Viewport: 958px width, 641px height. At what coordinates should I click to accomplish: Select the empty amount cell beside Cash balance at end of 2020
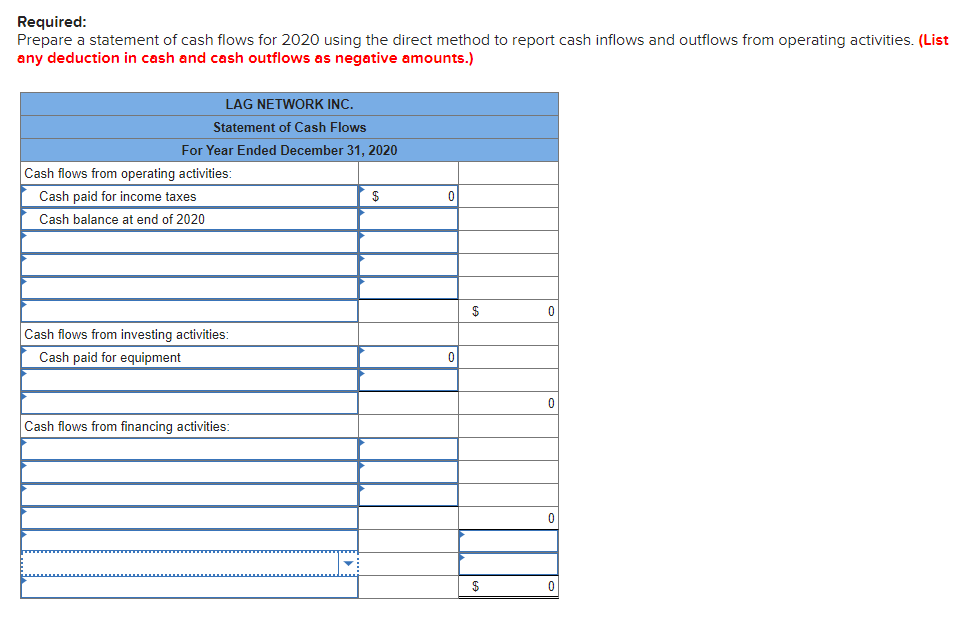point(407,219)
